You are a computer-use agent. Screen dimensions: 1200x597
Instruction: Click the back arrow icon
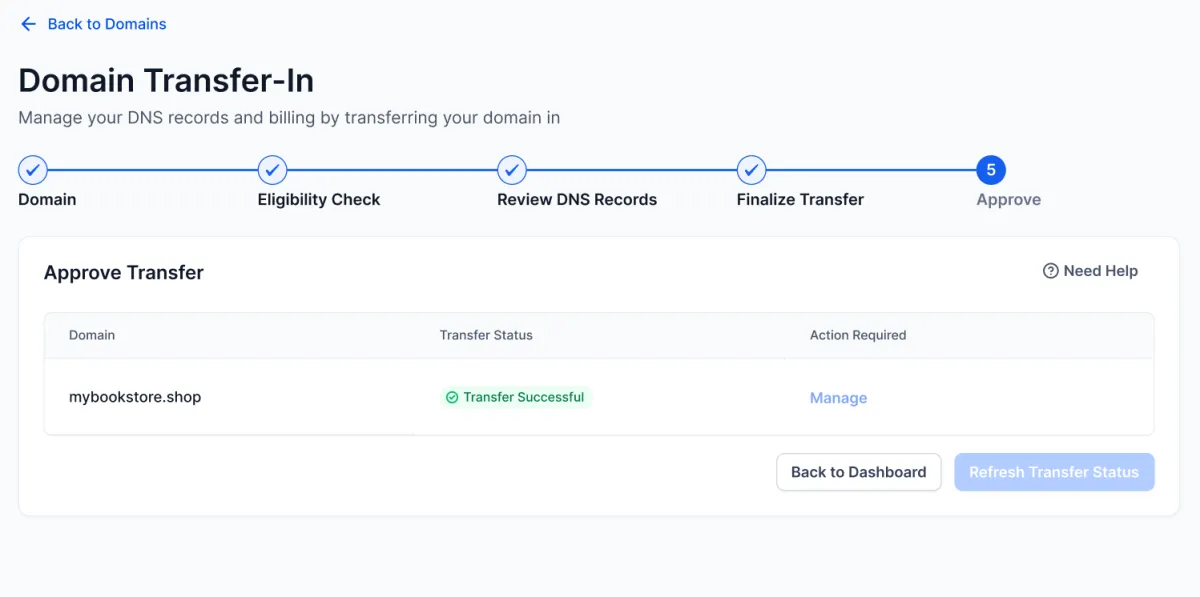[x=28, y=24]
